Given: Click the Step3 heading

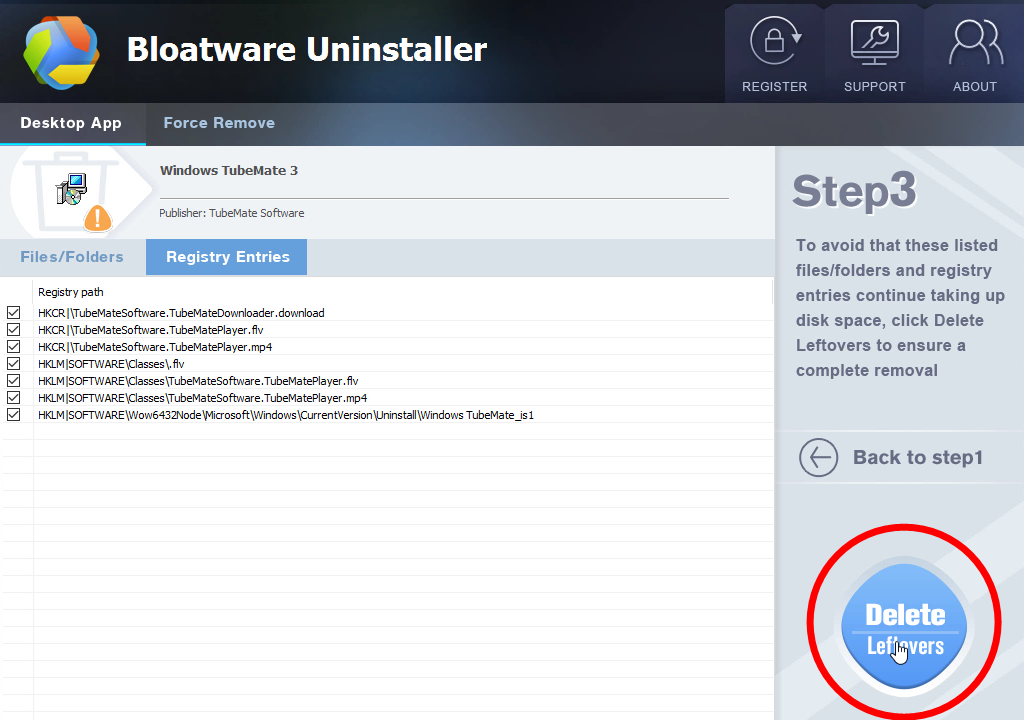Looking at the screenshot, I should pos(854,191).
